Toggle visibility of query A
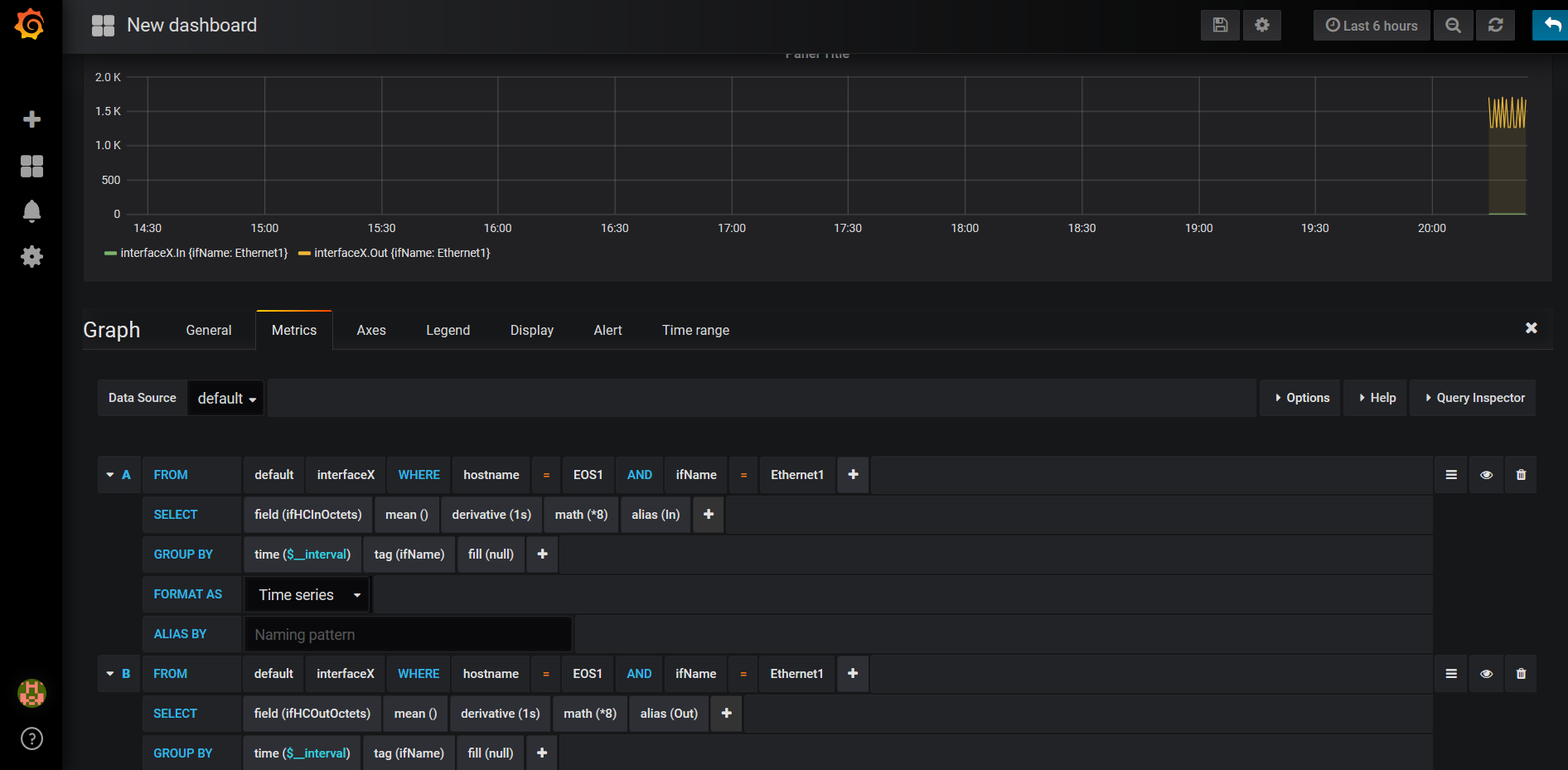 point(1486,475)
